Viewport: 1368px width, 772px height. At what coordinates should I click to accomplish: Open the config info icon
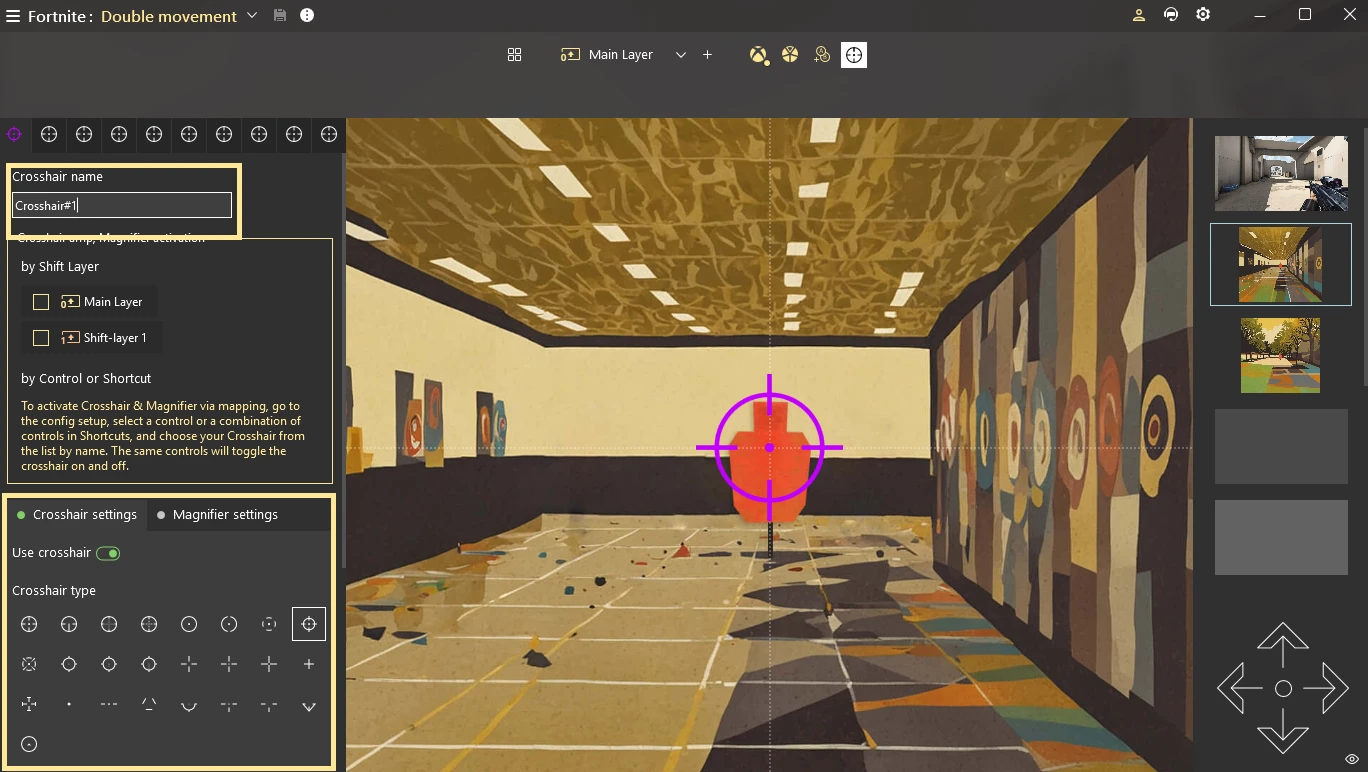307,15
